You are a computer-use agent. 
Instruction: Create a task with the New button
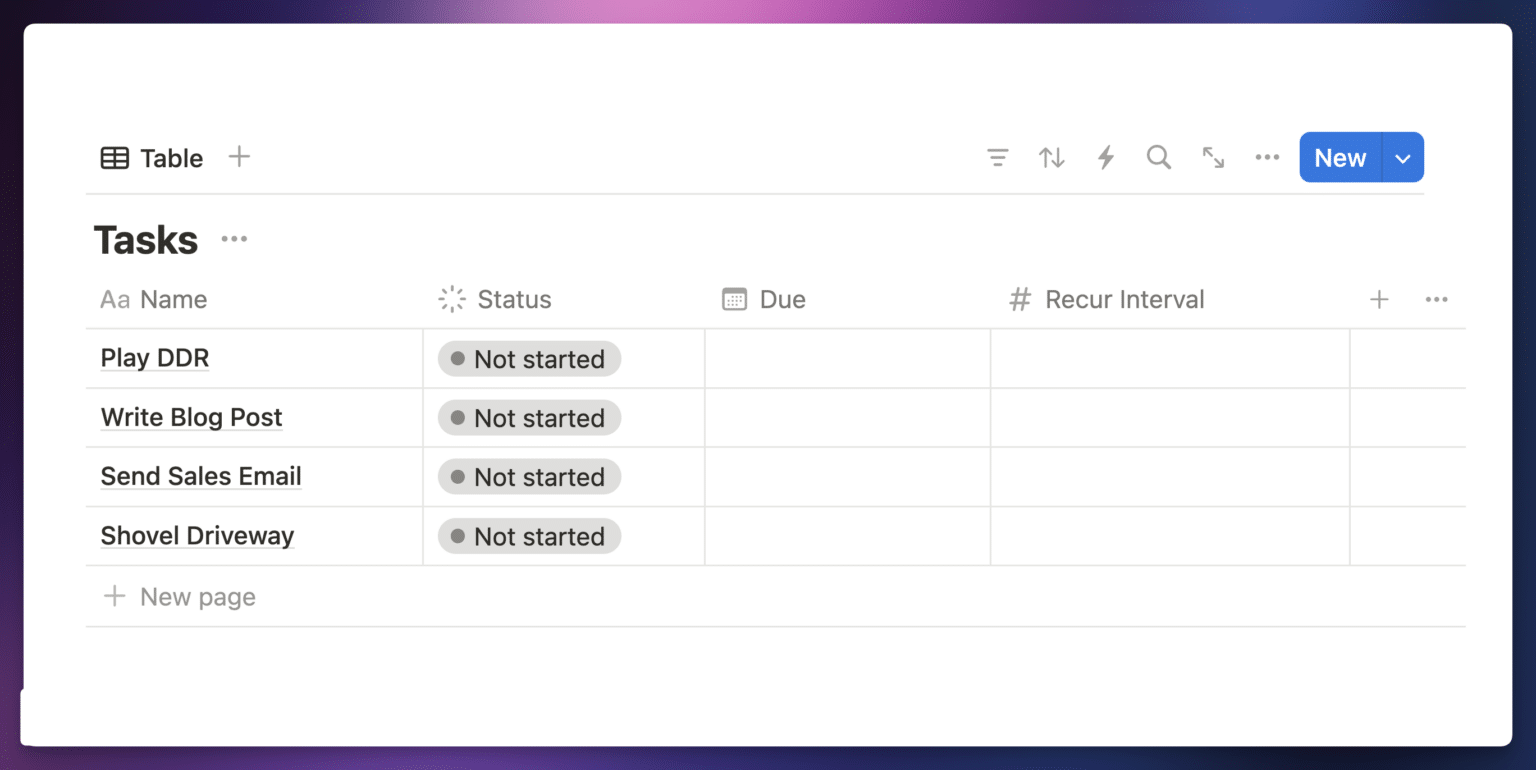click(x=1339, y=157)
